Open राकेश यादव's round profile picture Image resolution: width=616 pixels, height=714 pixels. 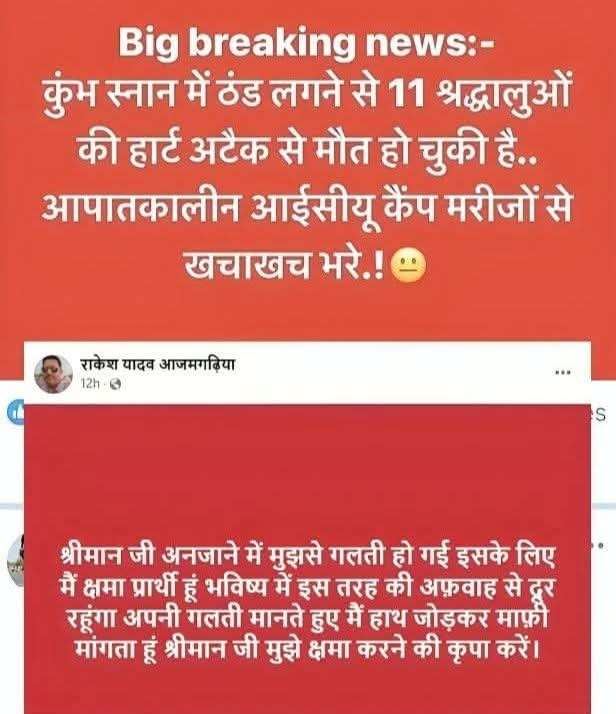(53, 374)
